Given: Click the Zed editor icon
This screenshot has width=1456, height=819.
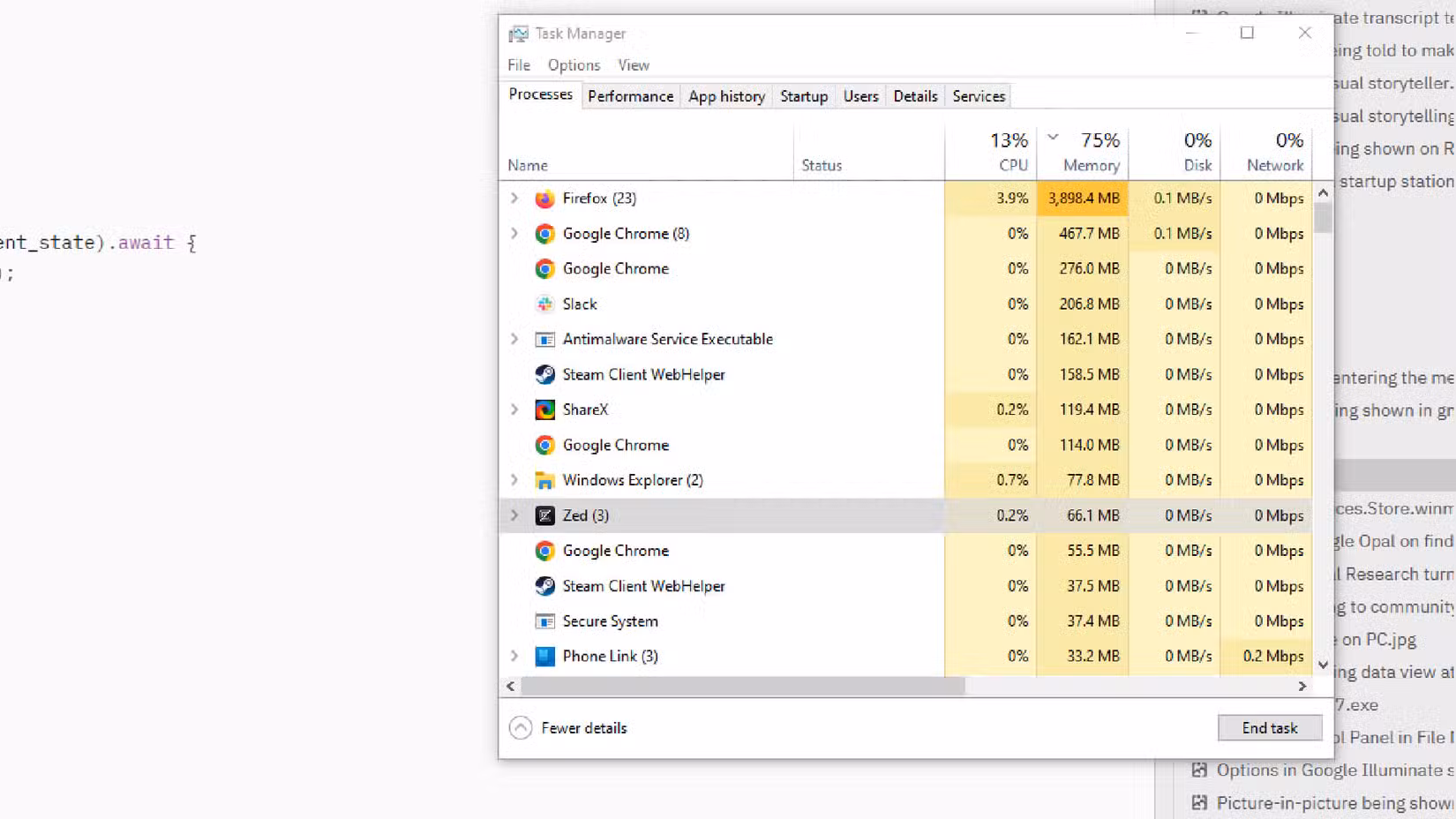Looking at the screenshot, I should pyautogui.click(x=544, y=516).
